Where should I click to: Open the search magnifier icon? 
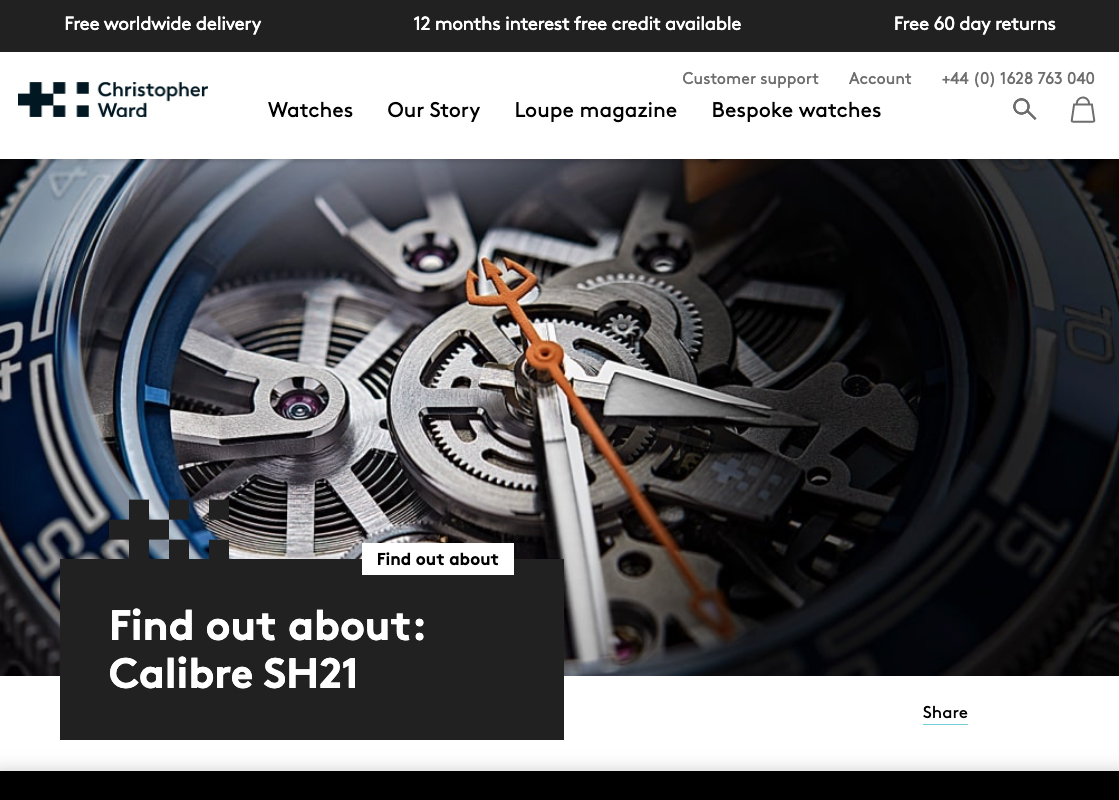[1024, 109]
